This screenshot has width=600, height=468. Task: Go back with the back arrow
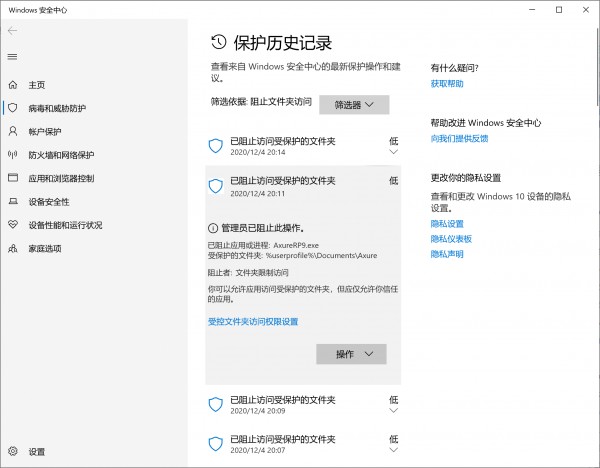click(12, 31)
